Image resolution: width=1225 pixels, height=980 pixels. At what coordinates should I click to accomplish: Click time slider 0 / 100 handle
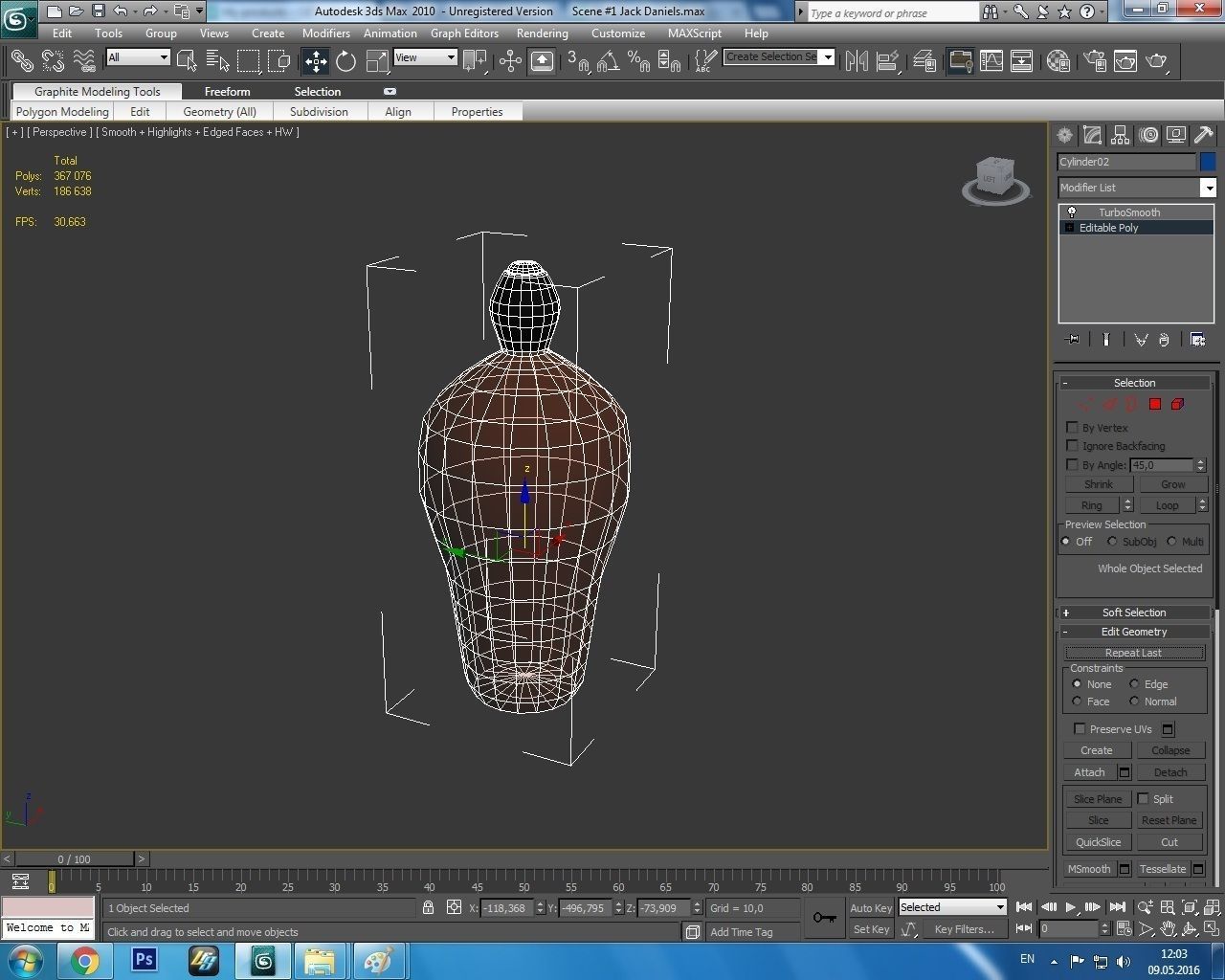click(x=75, y=859)
